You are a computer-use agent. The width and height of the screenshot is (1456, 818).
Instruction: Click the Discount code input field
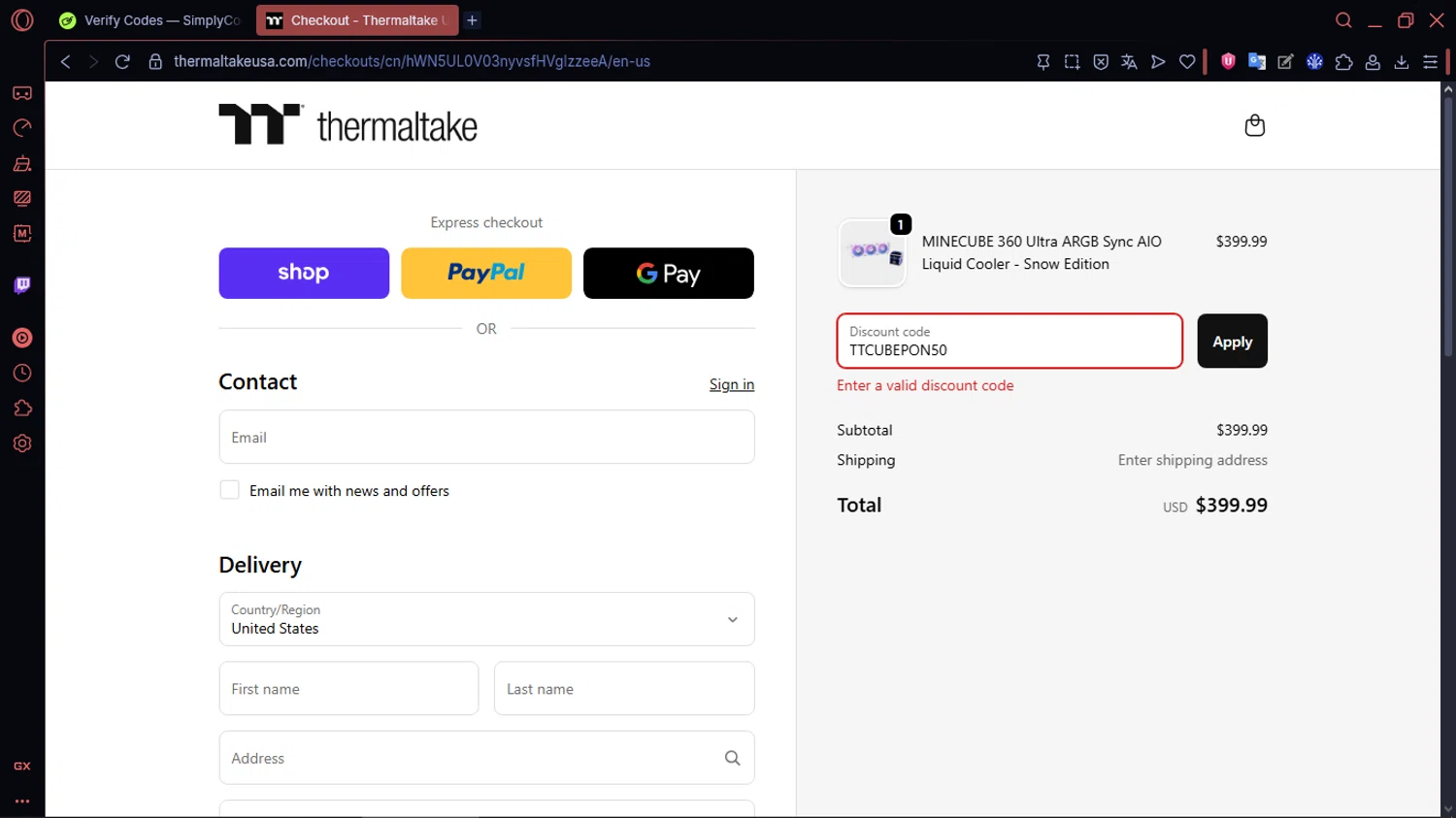coord(1009,341)
